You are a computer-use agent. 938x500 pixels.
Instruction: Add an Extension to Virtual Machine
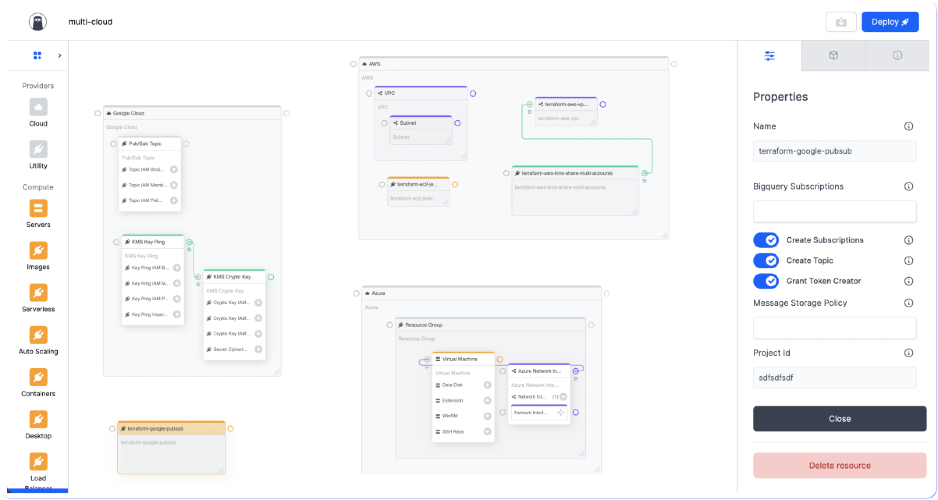[x=488, y=401]
